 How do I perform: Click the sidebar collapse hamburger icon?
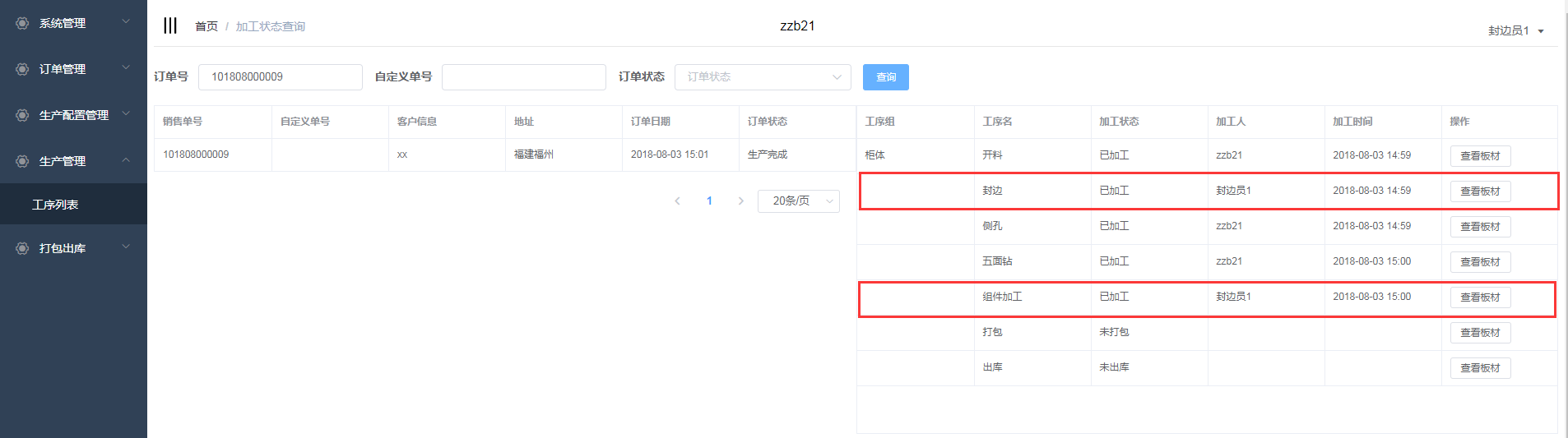click(x=169, y=25)
